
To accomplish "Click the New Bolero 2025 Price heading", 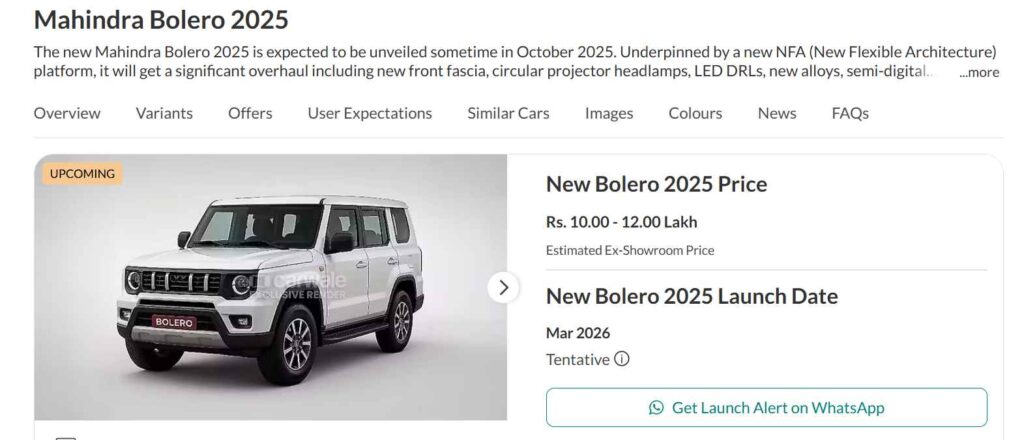I will [656, 184].
